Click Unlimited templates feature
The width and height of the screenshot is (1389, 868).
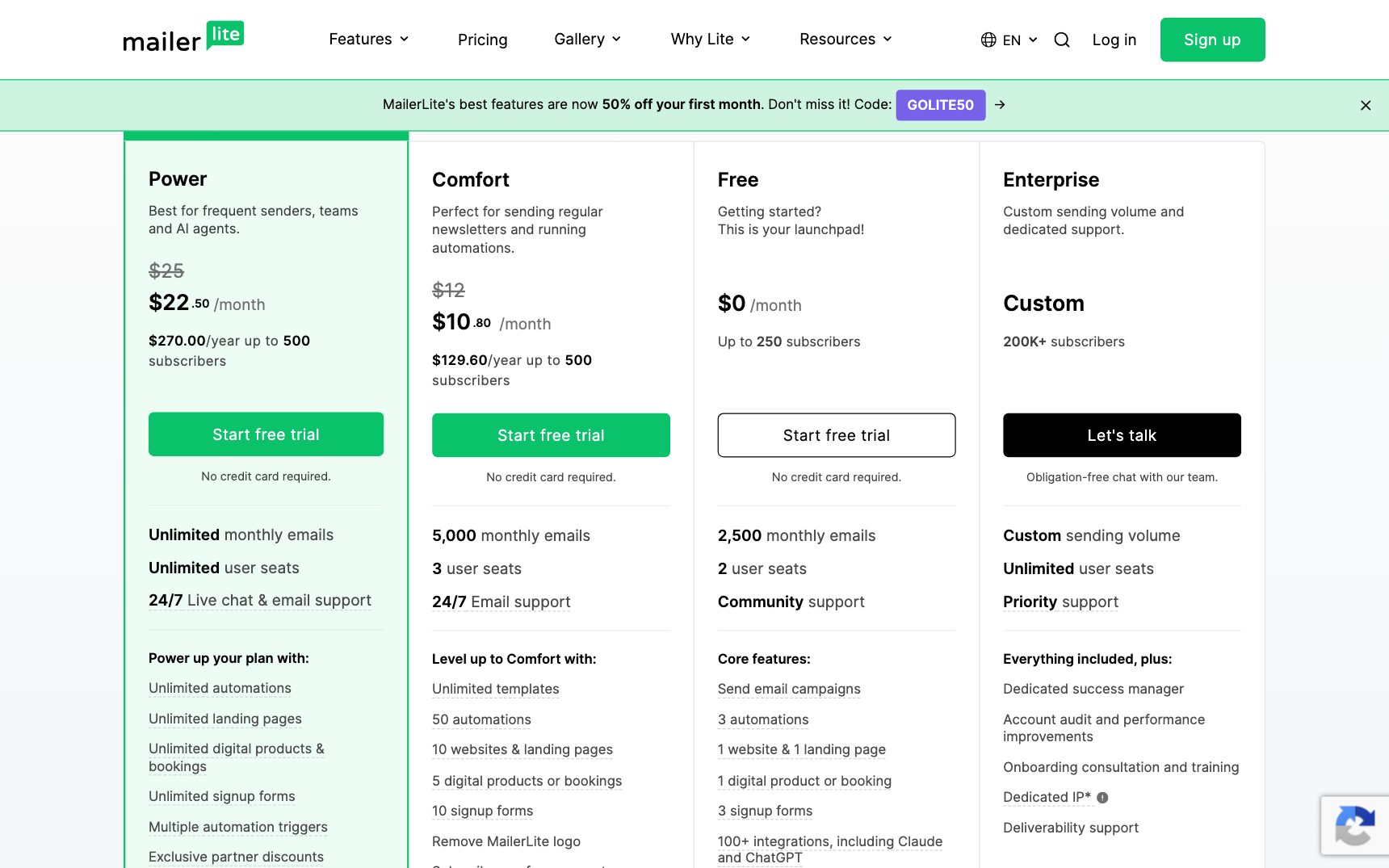pyautogui.click(x=496, y=689)
